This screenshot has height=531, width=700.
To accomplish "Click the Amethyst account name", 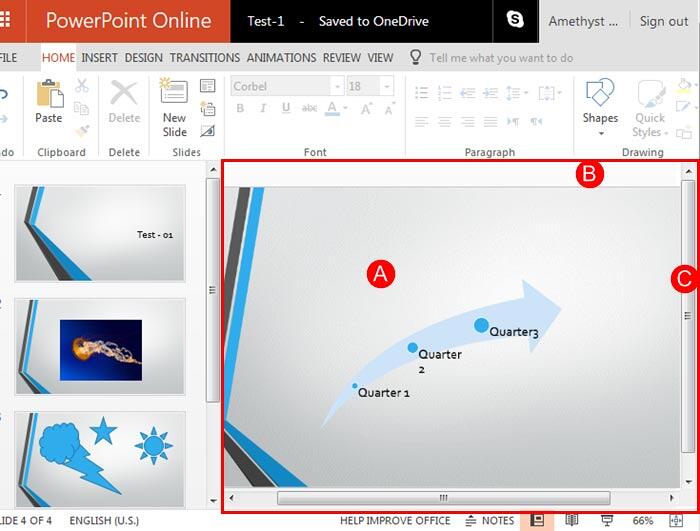I will point(583,21).
